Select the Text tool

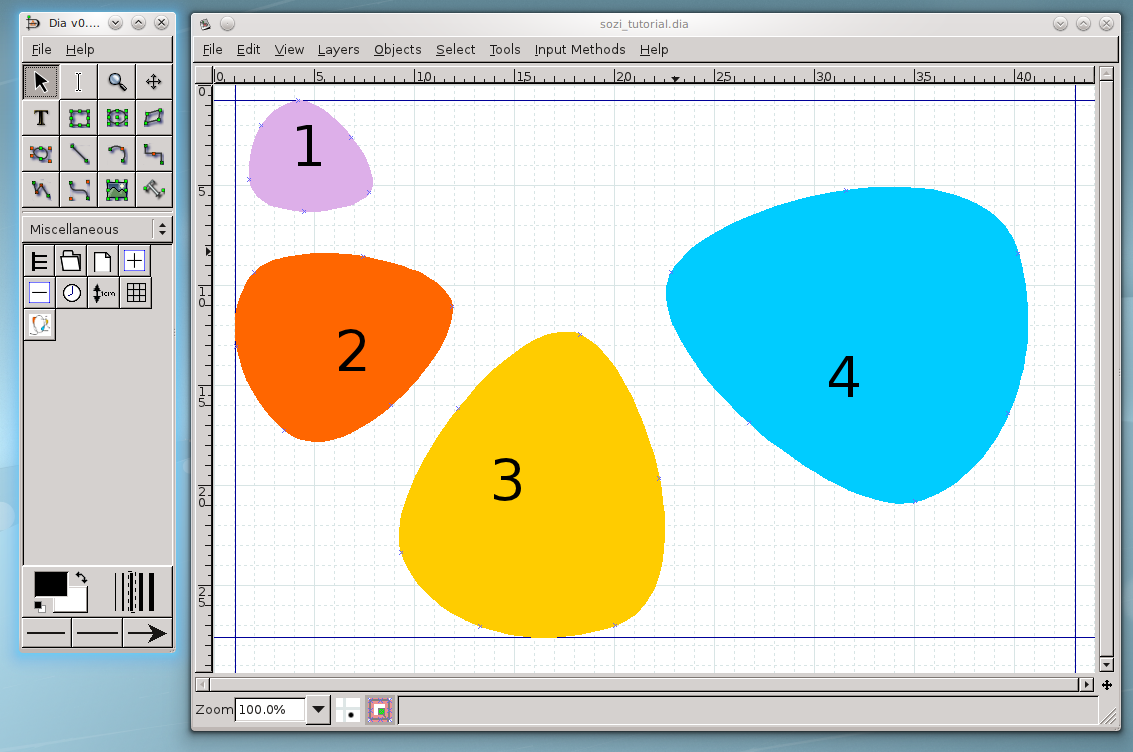pos(41,118)
